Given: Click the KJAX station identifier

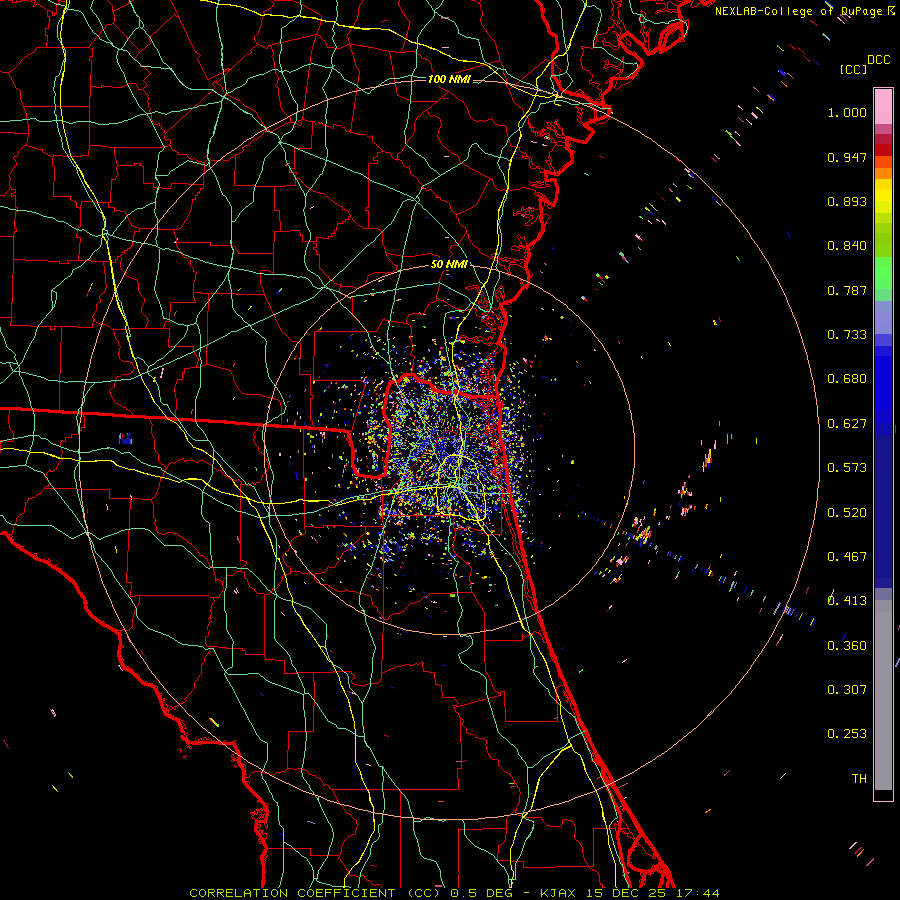Looking at the screenshot, I should coord(558,893).
